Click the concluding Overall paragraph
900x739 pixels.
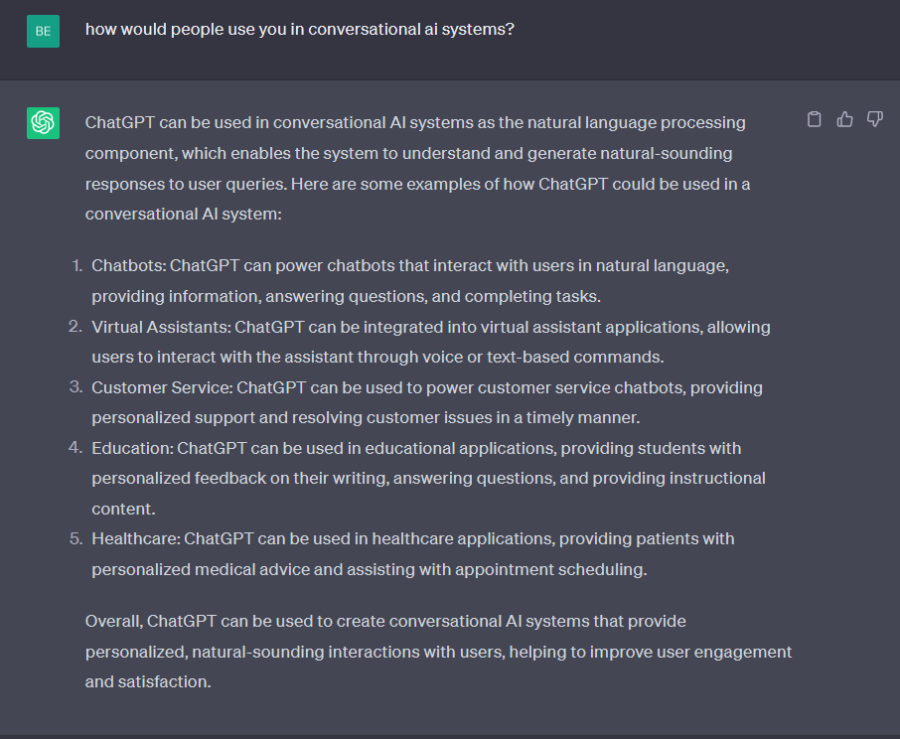coord(437,651)
